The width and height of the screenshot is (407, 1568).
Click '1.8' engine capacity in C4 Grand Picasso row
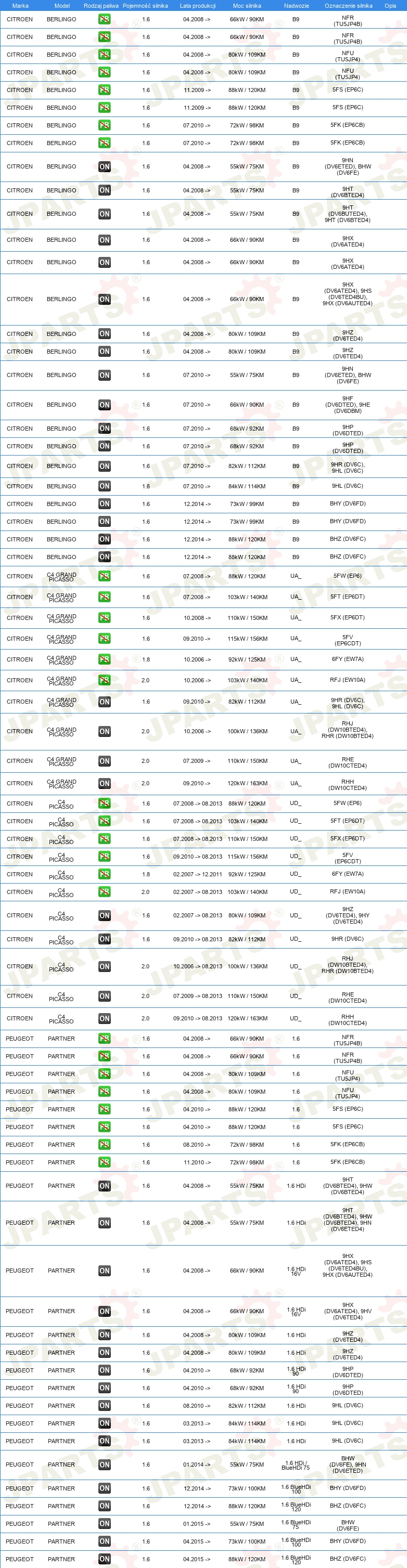(x=145, y=659)
